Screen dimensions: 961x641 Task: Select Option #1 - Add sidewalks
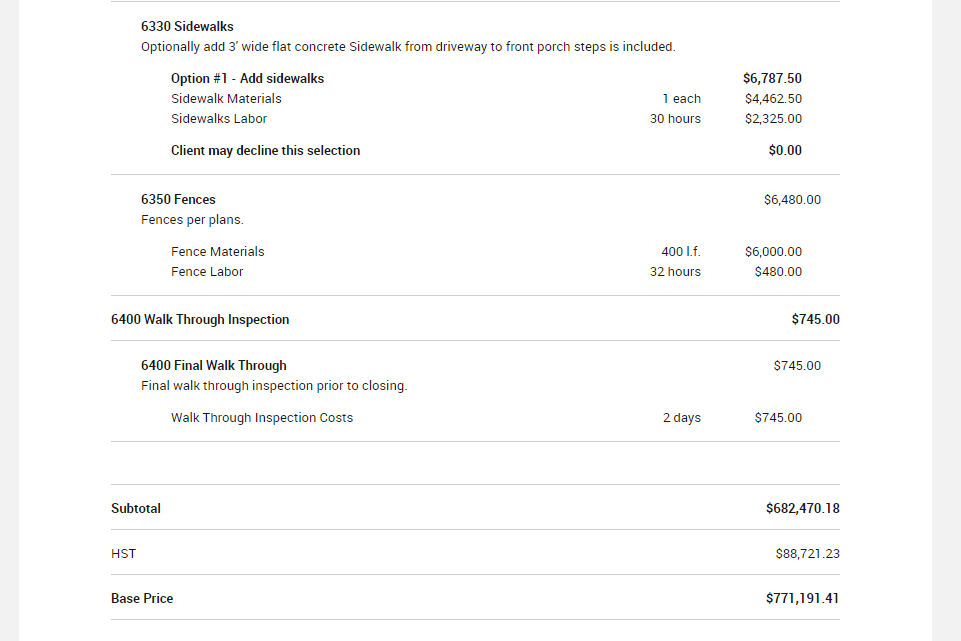[247, 78]
